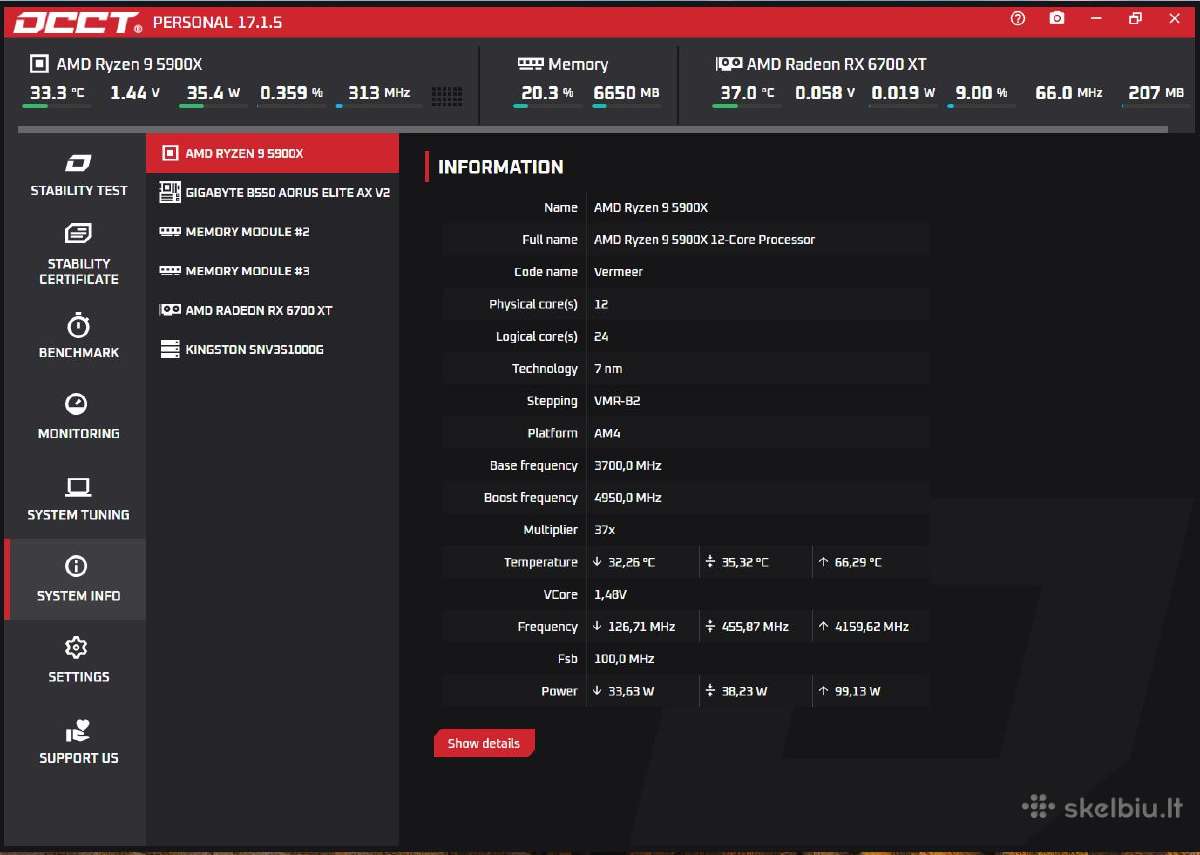Screen dimensions: 1200x855
Task: Select AMD Radeon RX 6700 XT device entry
Action: point(272,310)
